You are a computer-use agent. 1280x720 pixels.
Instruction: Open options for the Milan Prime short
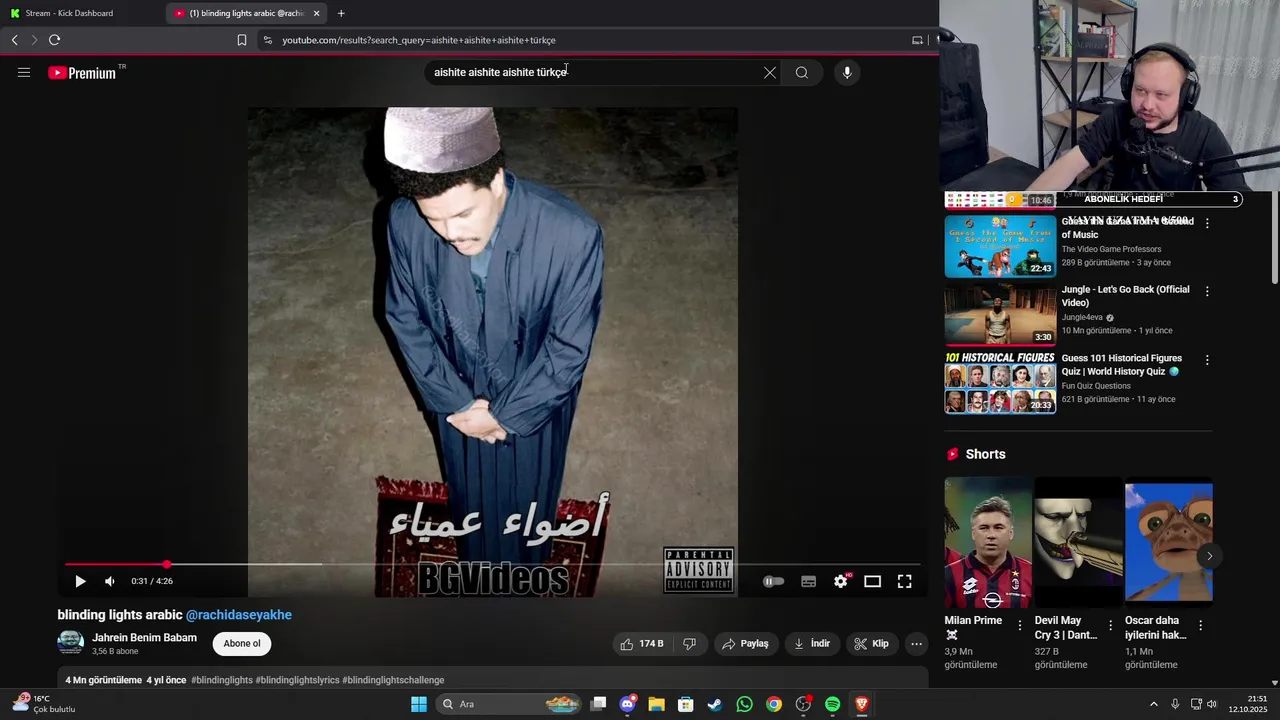click(1020, 625)
